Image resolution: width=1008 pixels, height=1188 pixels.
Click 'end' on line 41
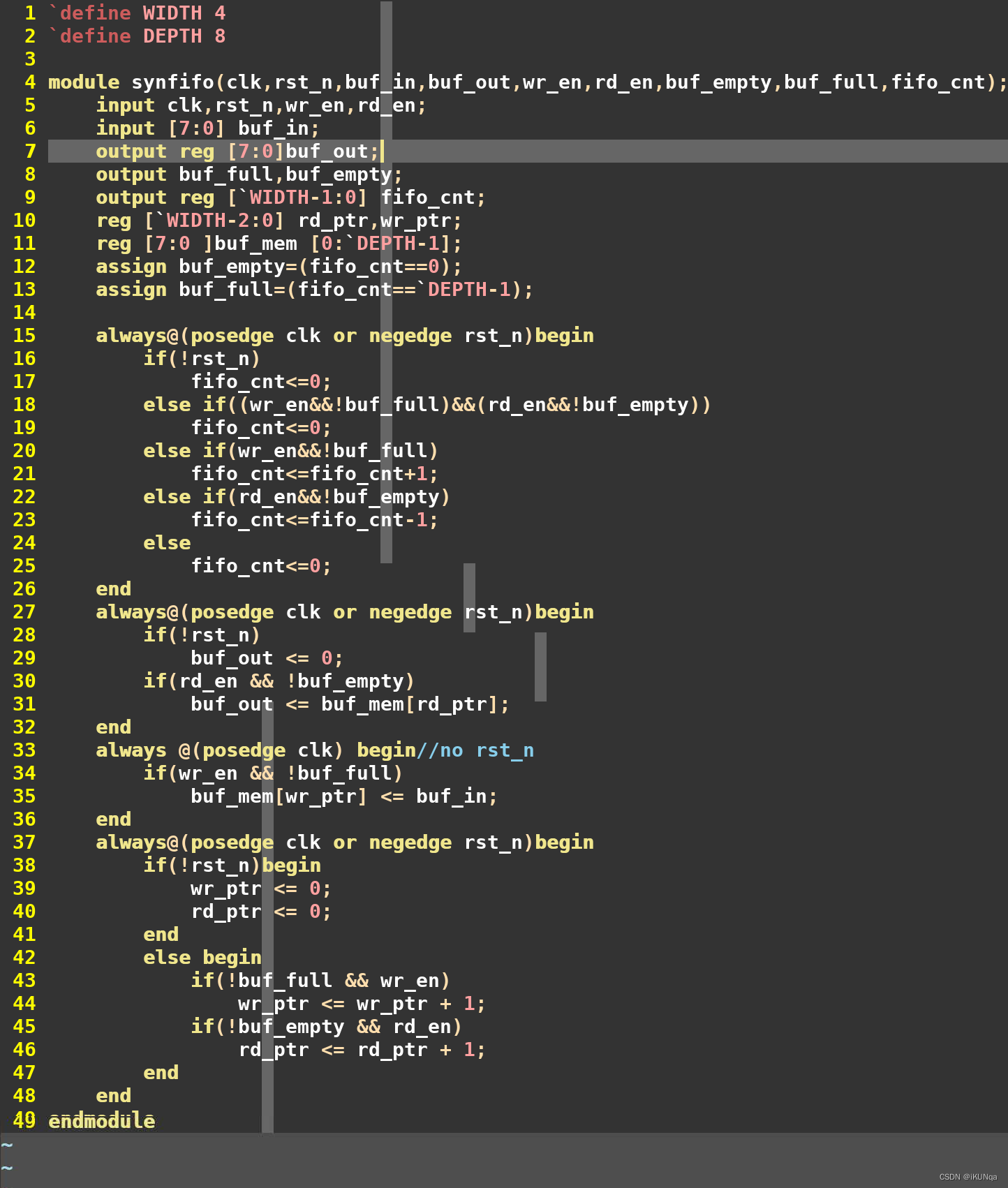[161, 935]
